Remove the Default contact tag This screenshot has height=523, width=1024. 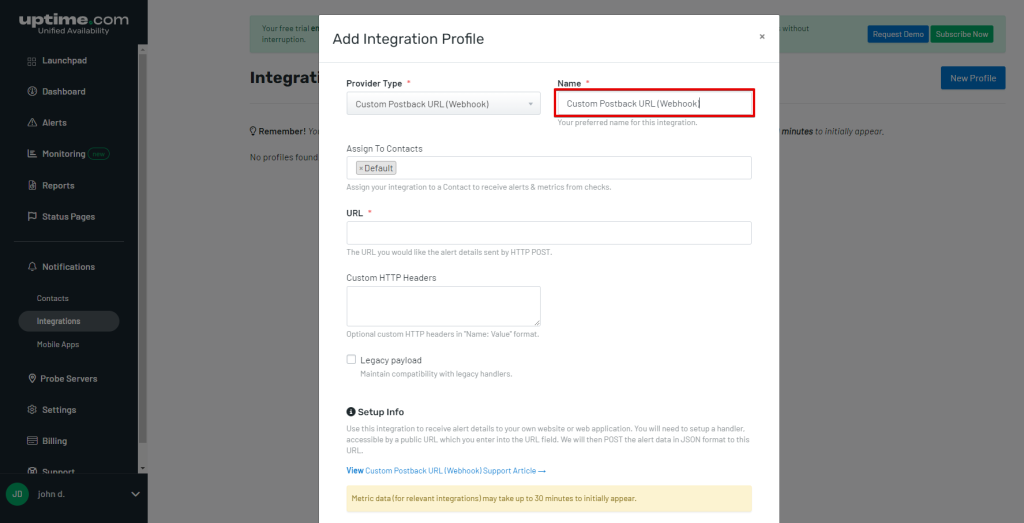[x=361, y=168]
